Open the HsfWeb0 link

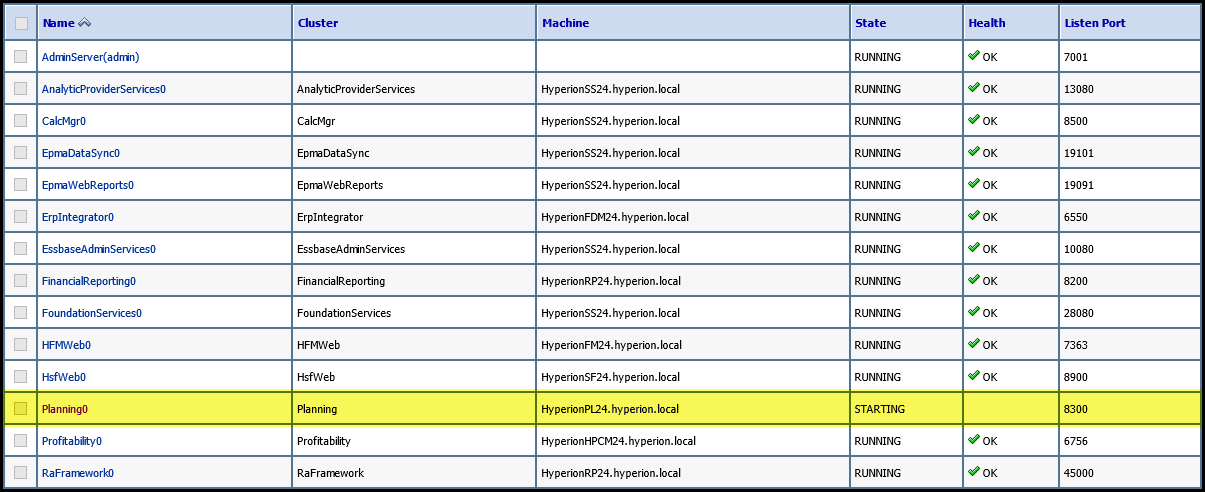tap(64, 377)
